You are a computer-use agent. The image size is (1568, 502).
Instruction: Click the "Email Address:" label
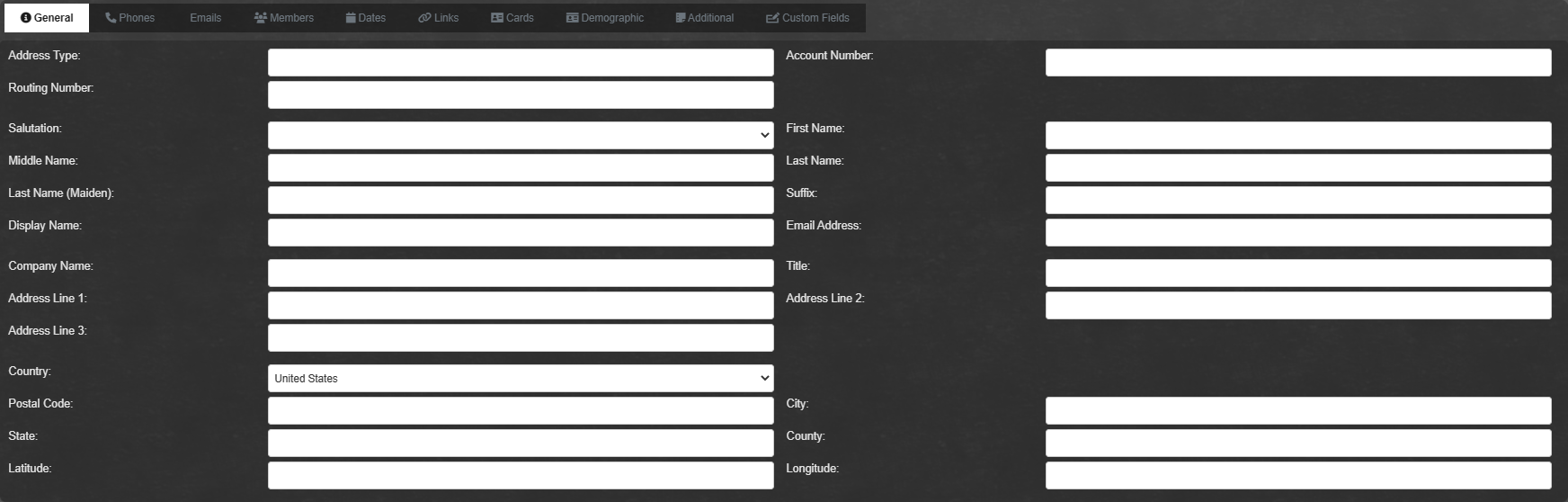point(824,226)
